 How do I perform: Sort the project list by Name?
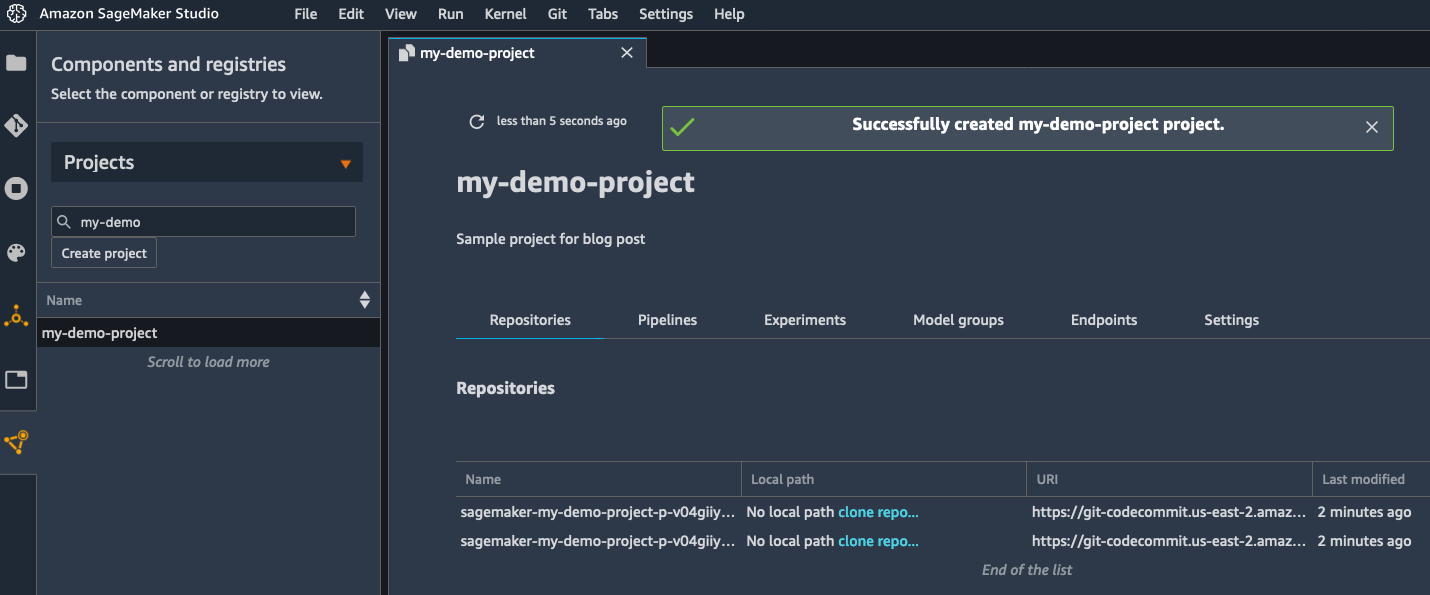pyautogui.click(x=364, y=300)
